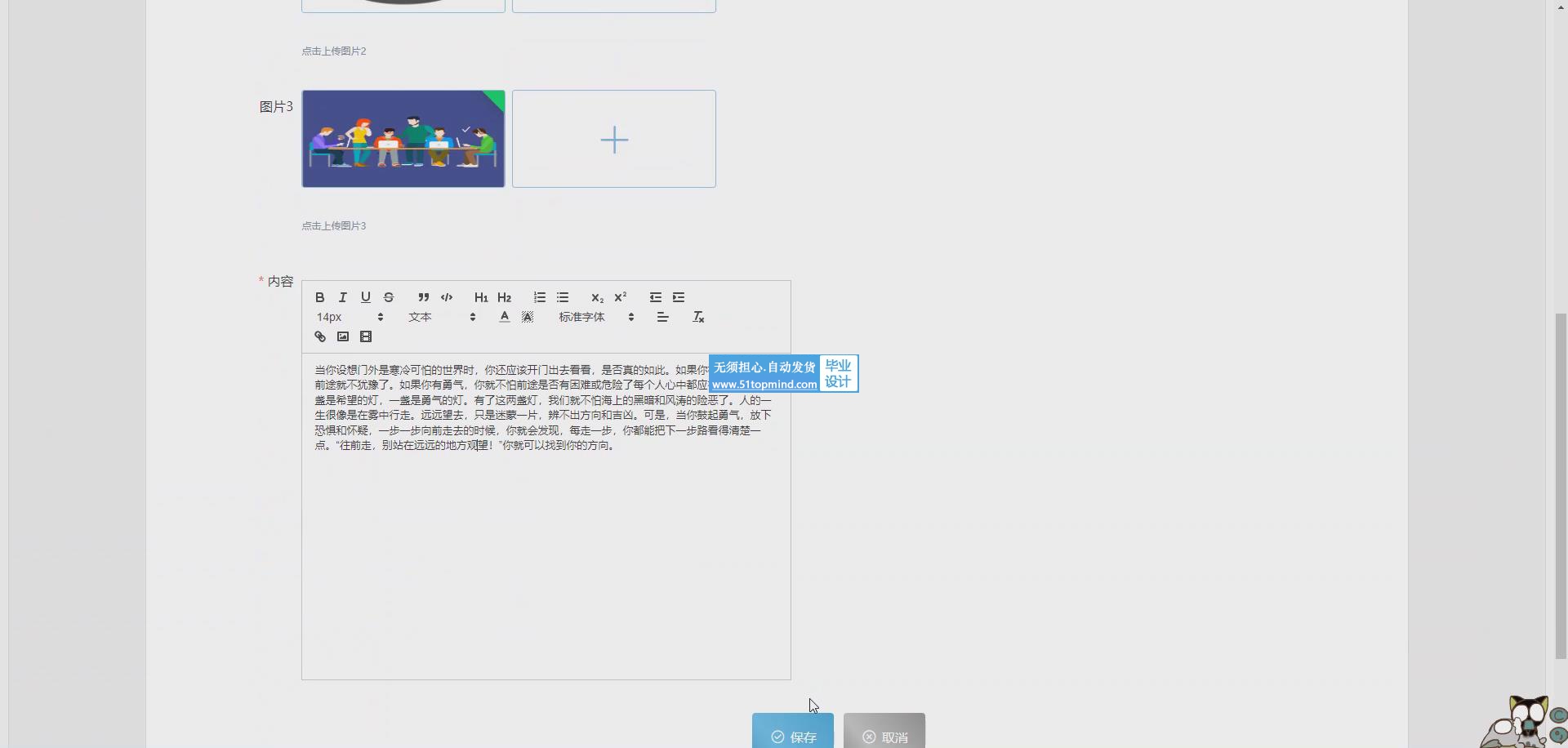Insert a blockquote
This screenshot has height=748, width=1568.
423,297
